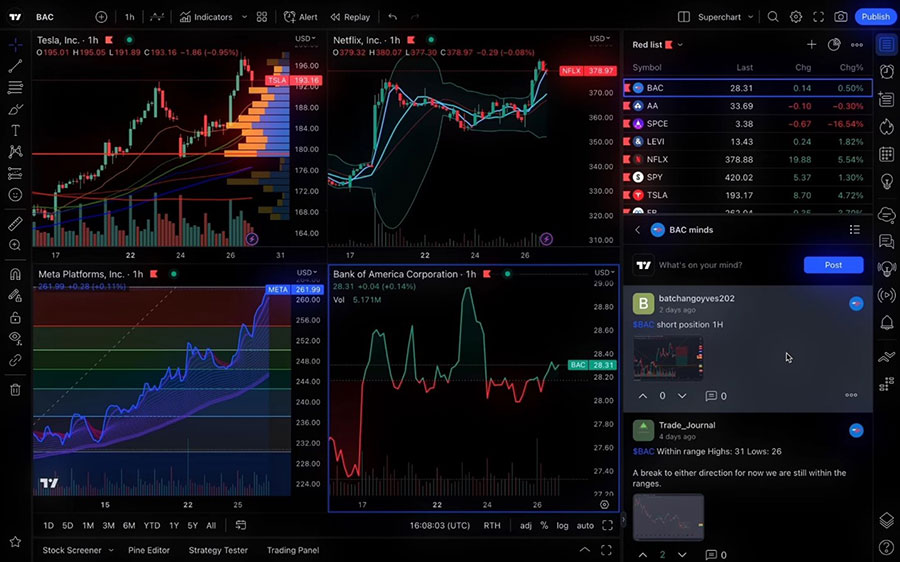Open the favorites star toolbar icon
This screenshot has width=900, height=562.
pos(15,541)
